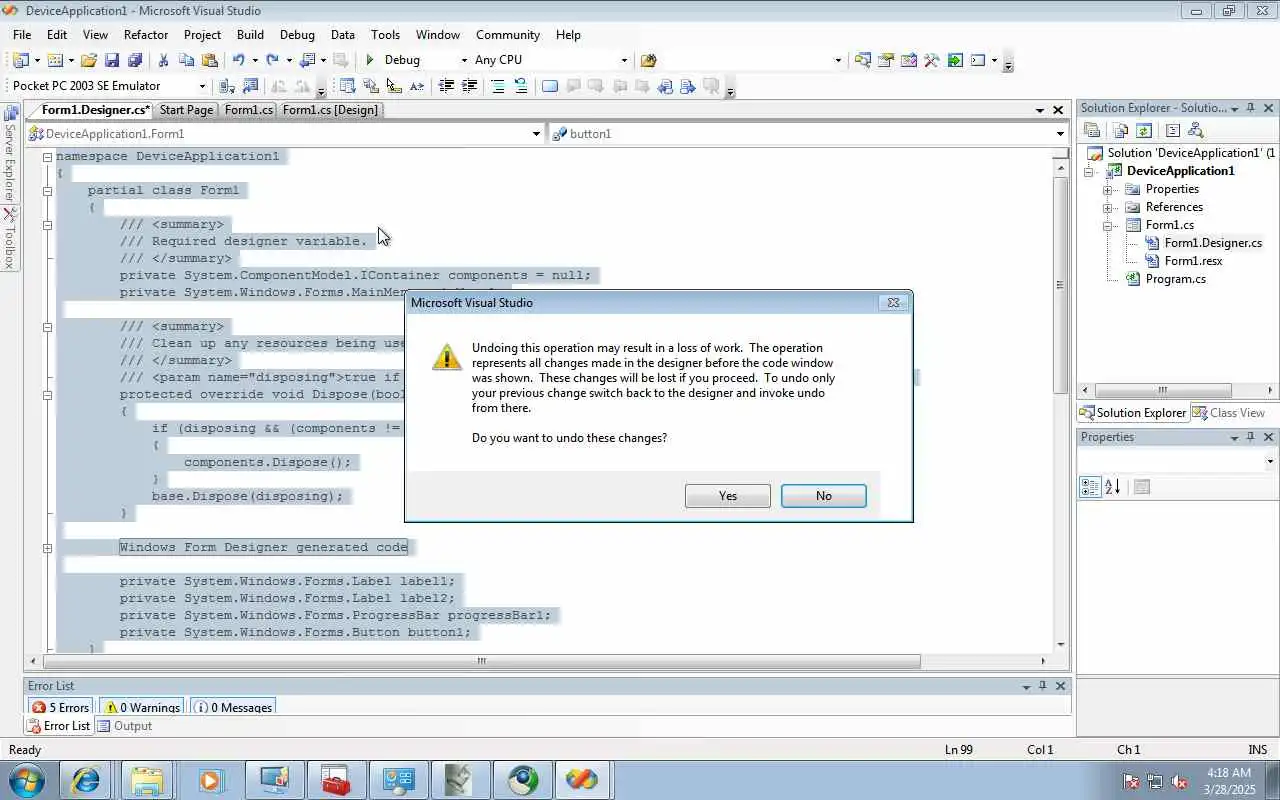The height and width of the screenshot is (800, 1280).
Task: Click the Comment selected lines icon
Action: coord(498,86)
